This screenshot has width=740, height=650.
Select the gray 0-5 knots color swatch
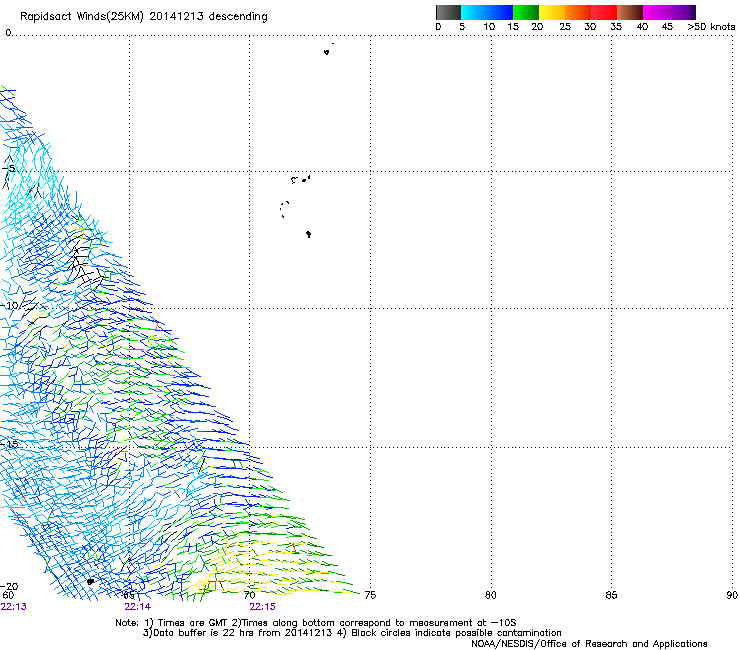tap(448, 12)
